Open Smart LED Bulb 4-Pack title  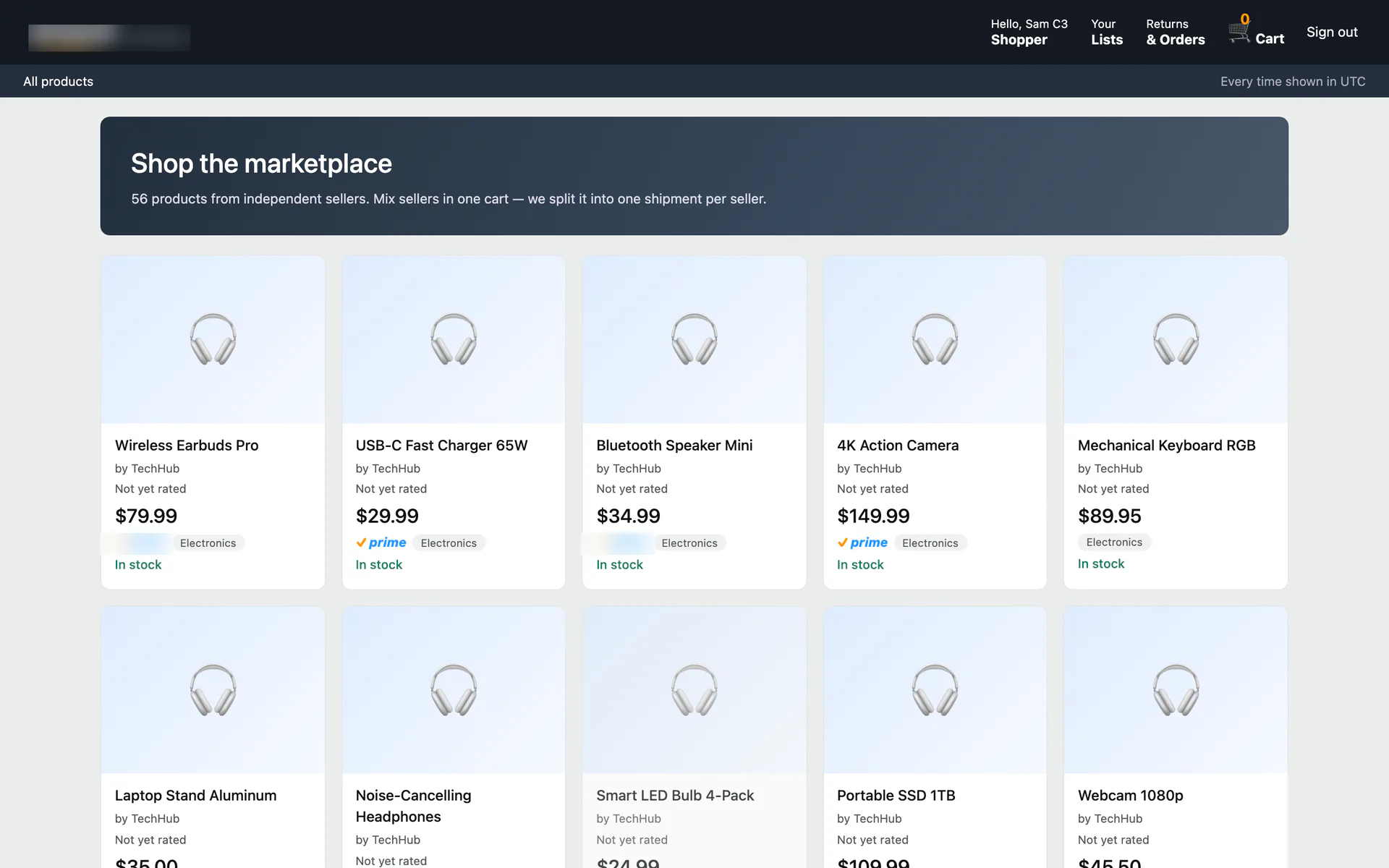click(675, 796)
